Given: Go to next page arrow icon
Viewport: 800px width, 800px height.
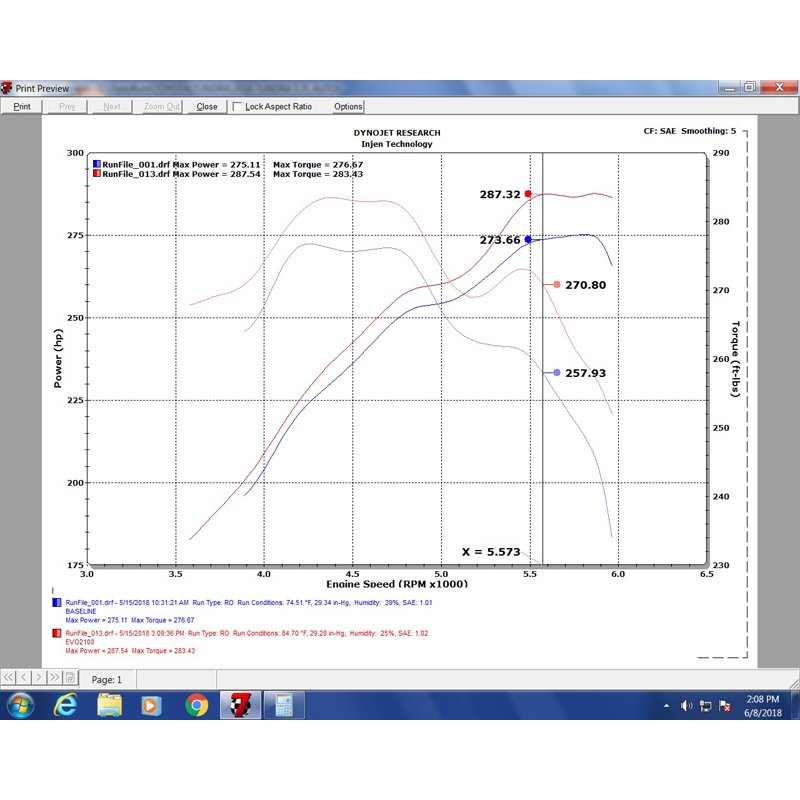Looking at the screenshot, I should click(39, 677).
